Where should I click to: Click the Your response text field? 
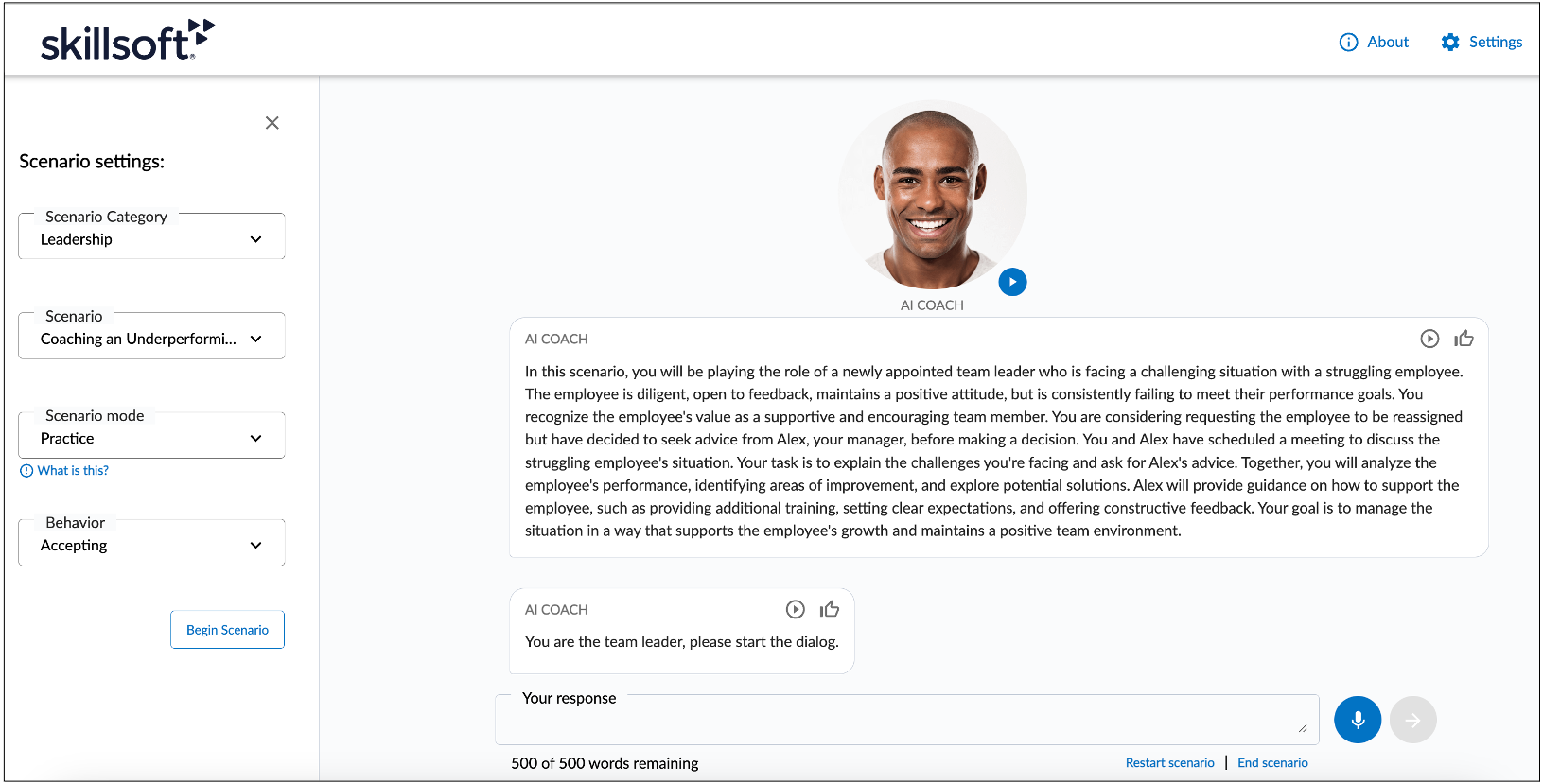[x=906, y=721]
